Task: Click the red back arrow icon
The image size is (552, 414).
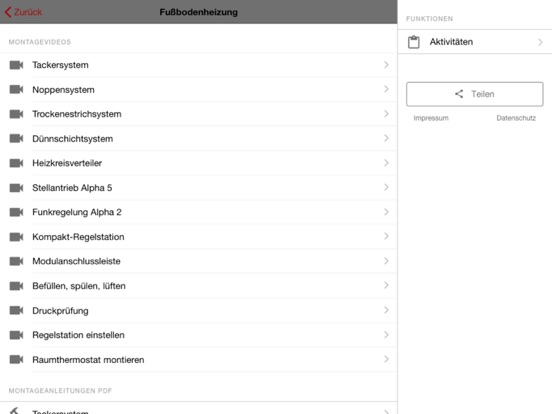Action: (8, 12)
